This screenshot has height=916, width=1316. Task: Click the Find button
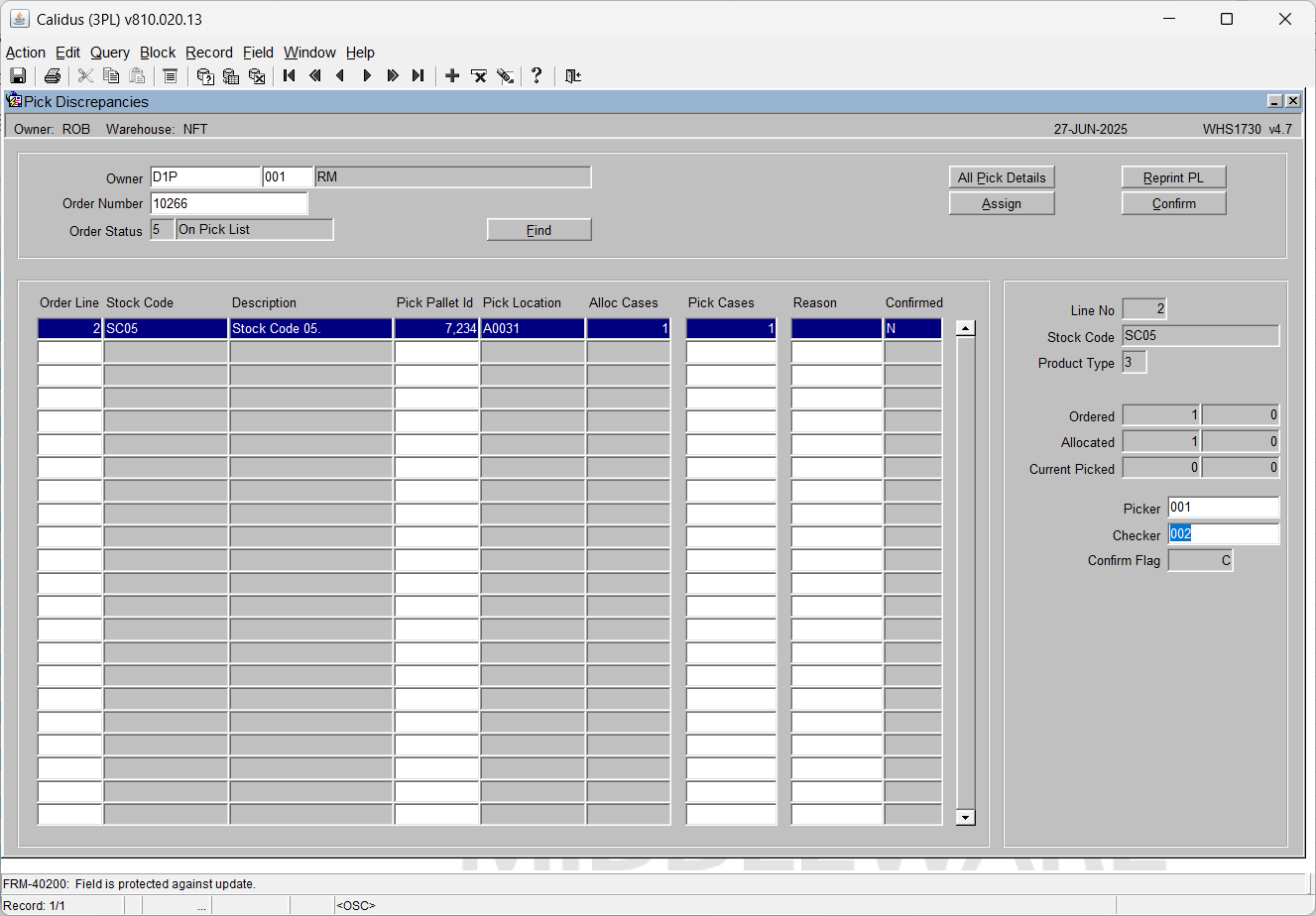pyautogui.click(x=538, y=230)
